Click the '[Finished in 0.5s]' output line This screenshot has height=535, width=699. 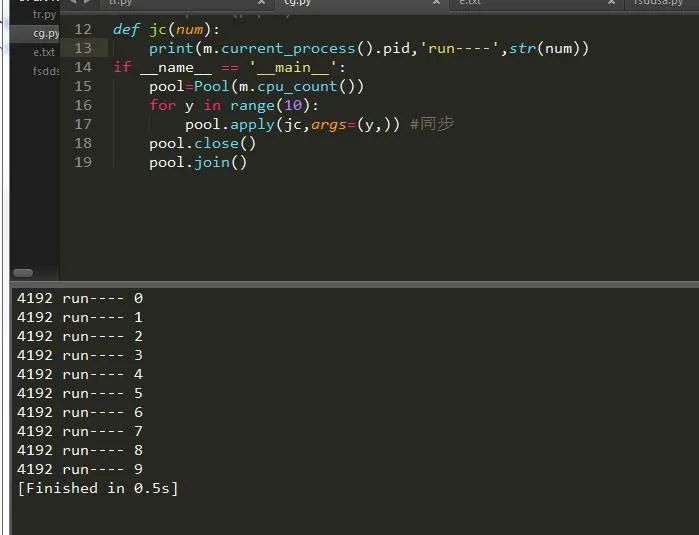pos(97,488)
